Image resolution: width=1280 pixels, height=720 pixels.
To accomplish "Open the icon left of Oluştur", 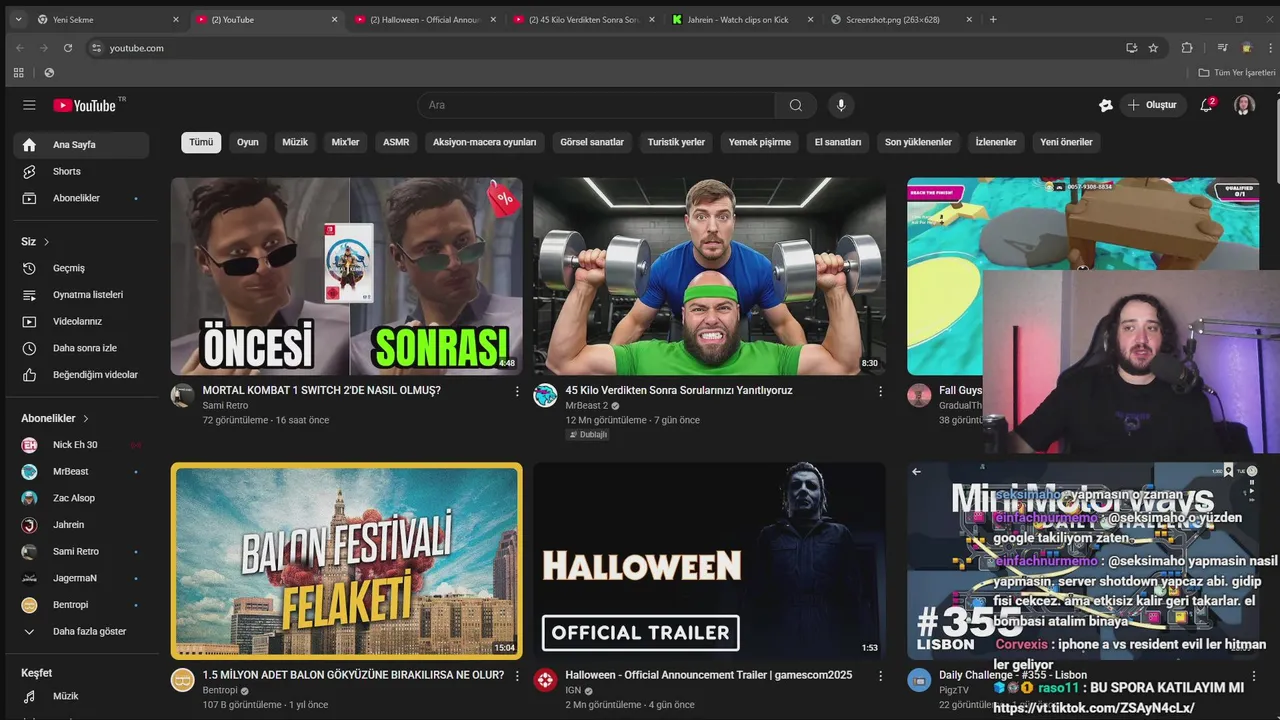I will [1105, 105].
